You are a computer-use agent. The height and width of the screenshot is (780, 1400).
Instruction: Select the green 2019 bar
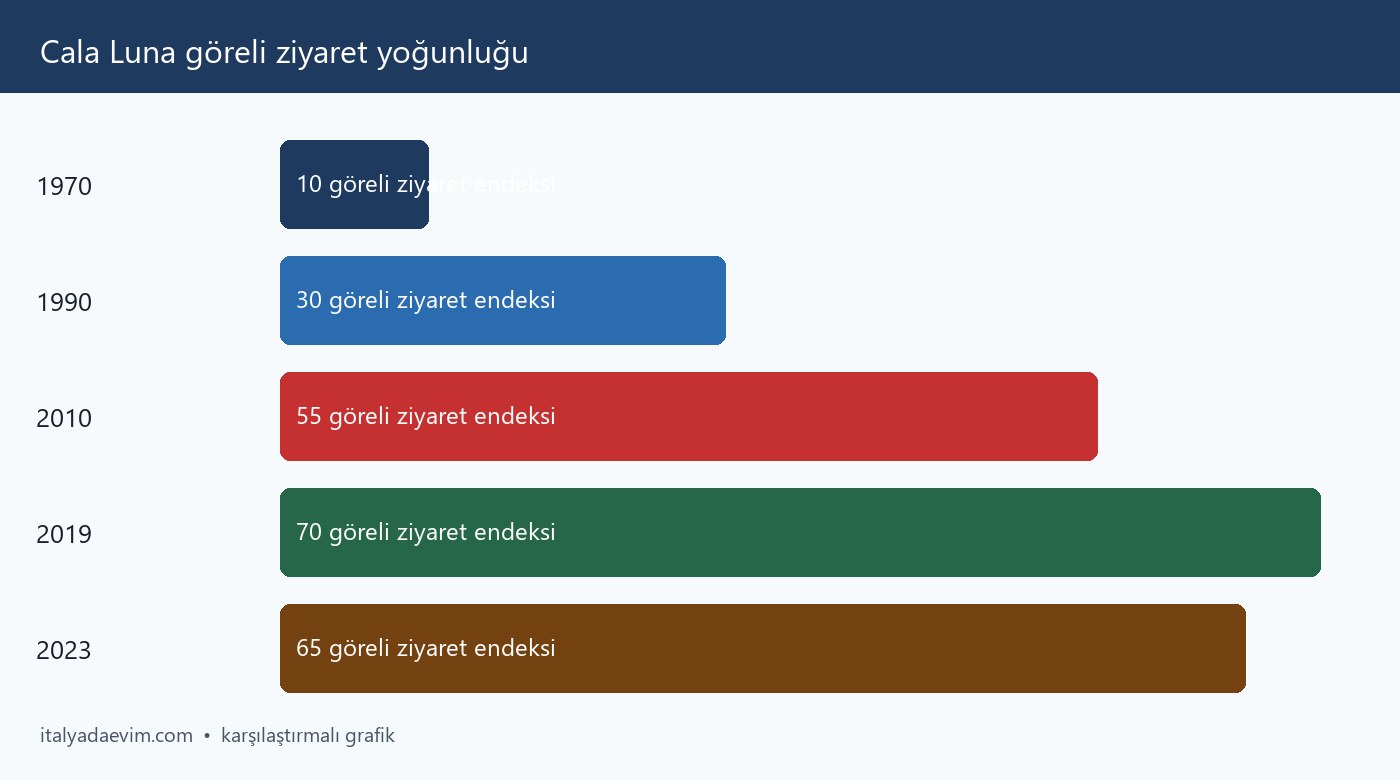coord(800,532)
